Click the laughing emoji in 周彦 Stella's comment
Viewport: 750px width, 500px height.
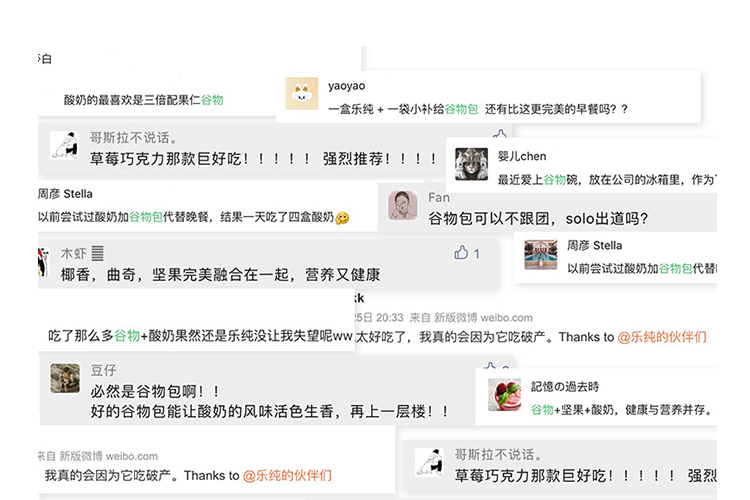click(342, 218)
